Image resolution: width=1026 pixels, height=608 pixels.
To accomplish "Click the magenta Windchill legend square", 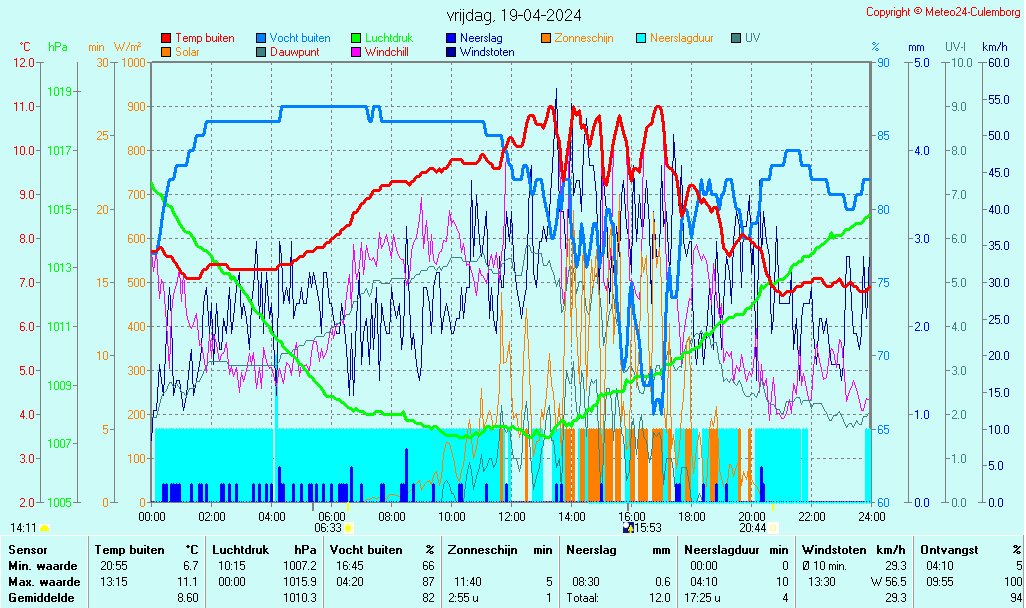I will coord(356,52).
